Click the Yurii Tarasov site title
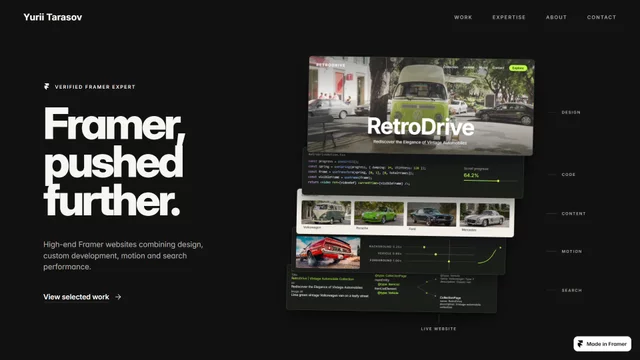 coord(53,17)
